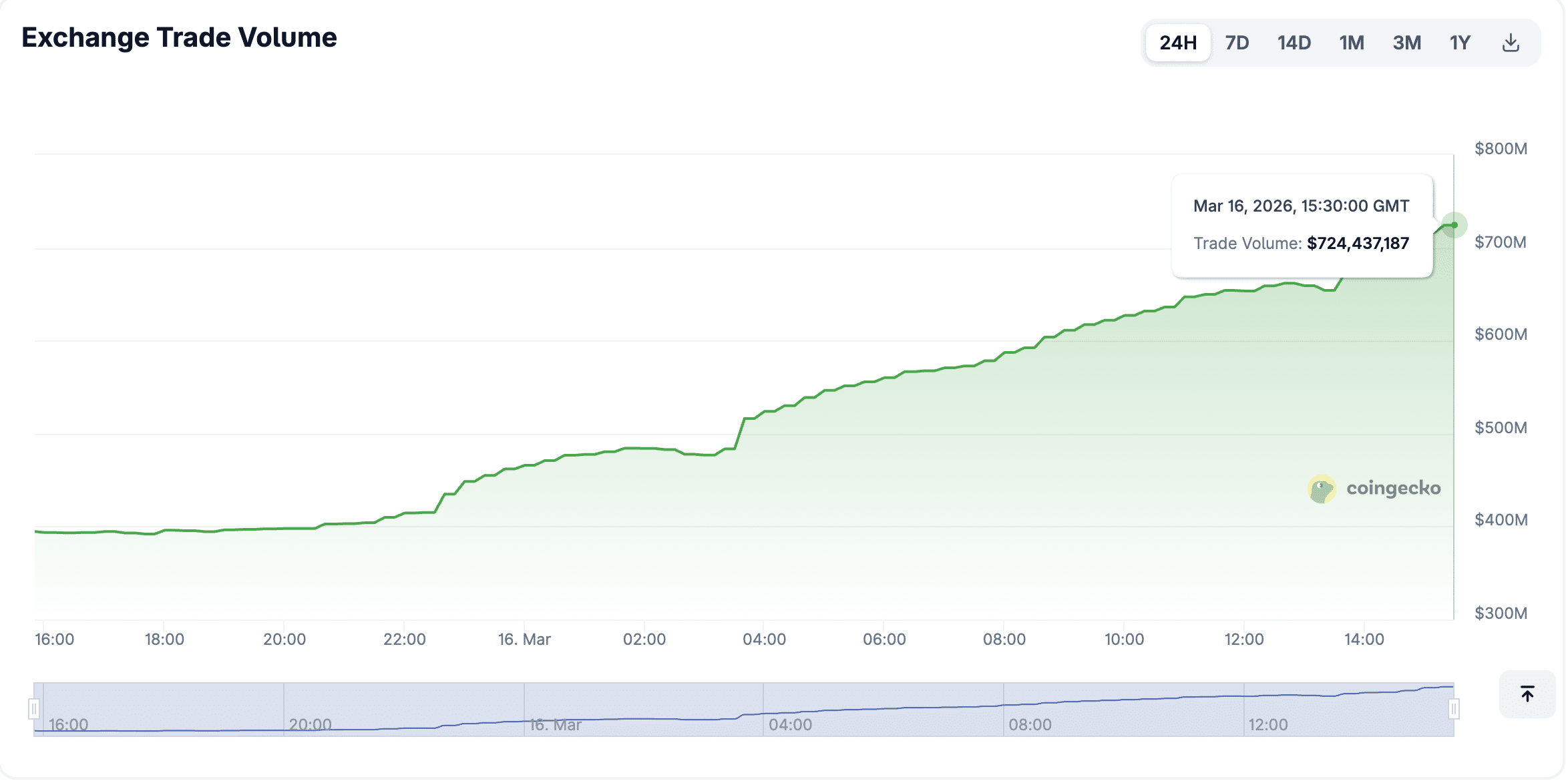Screen dimensions: 1568x781
Task: Click the 12:00 label in navigator
Action: pos(1267,725)
